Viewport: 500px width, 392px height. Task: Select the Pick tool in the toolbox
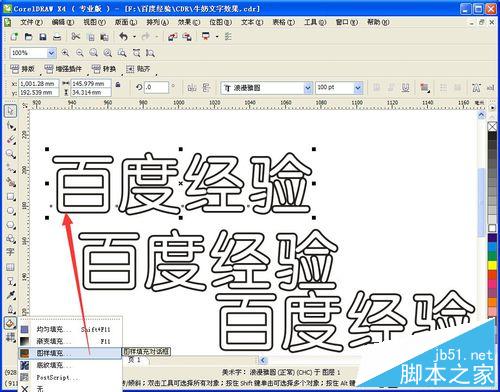[x=10, y=111]
